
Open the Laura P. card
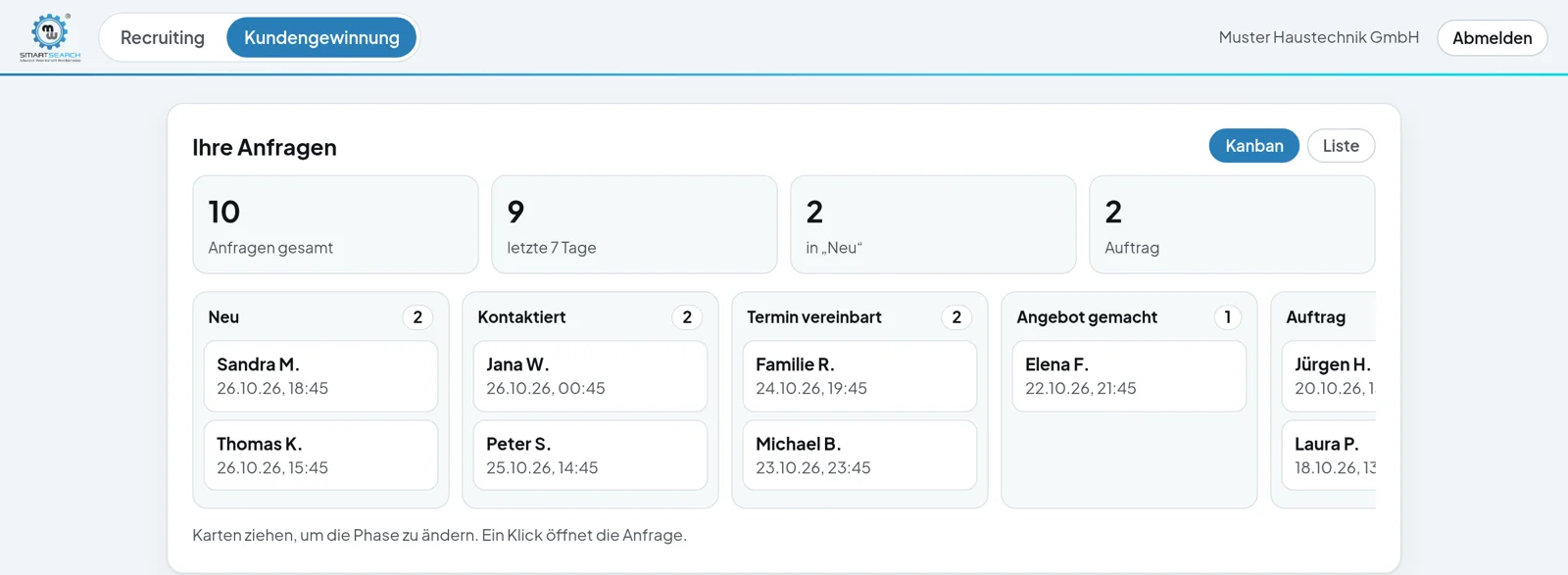pyautogui.click(x=1329, y=455)
